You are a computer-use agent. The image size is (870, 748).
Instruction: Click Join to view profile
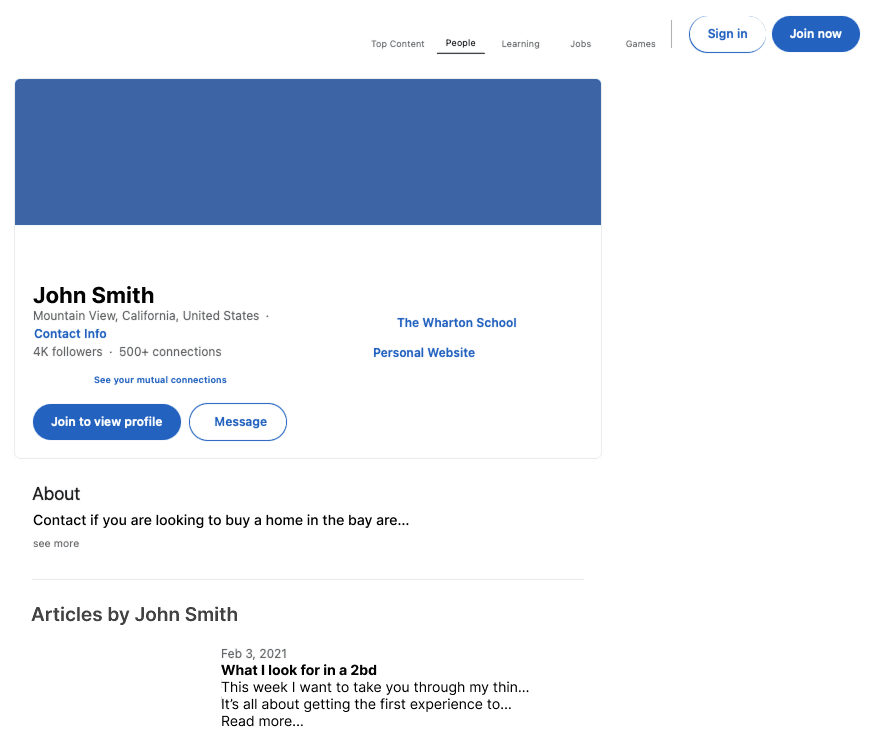coord(107,422)
